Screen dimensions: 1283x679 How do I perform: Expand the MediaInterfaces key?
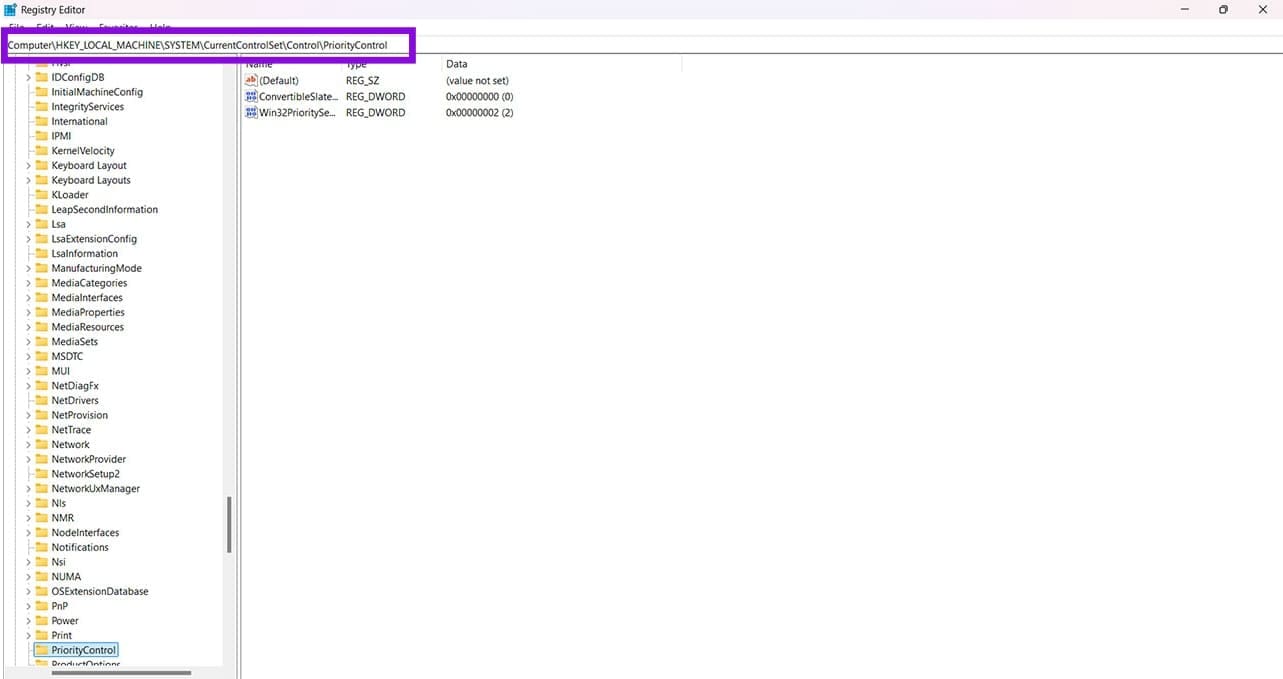tap(29, 298)
